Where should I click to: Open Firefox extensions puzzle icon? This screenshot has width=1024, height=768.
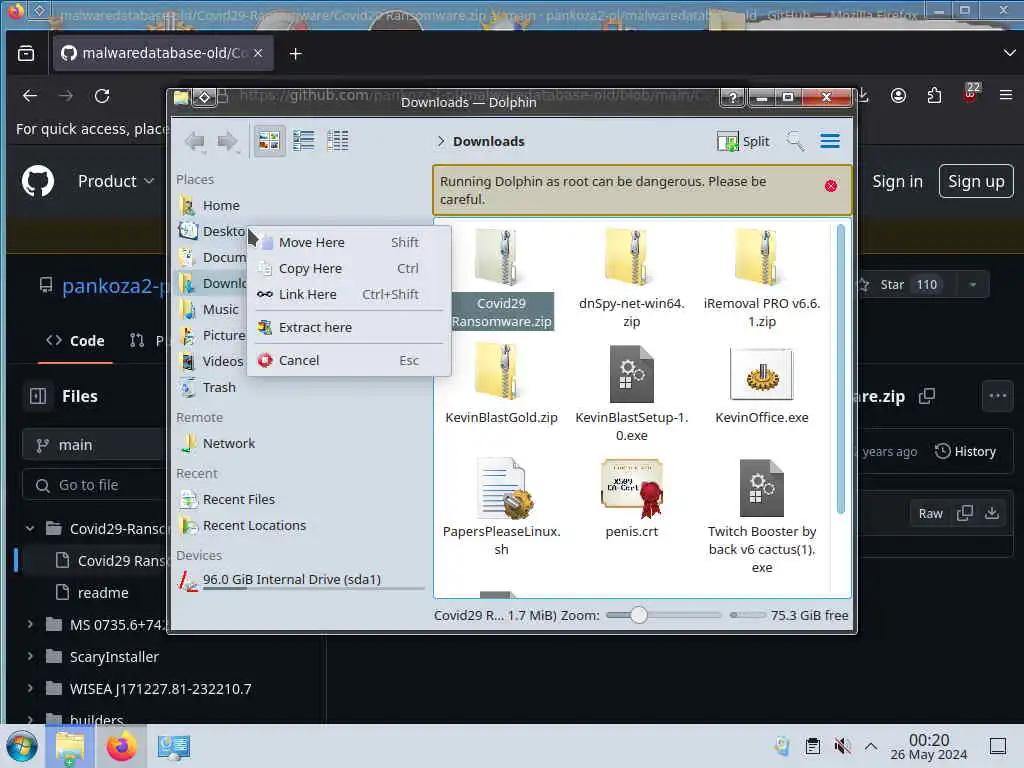(x=934, y=95)
